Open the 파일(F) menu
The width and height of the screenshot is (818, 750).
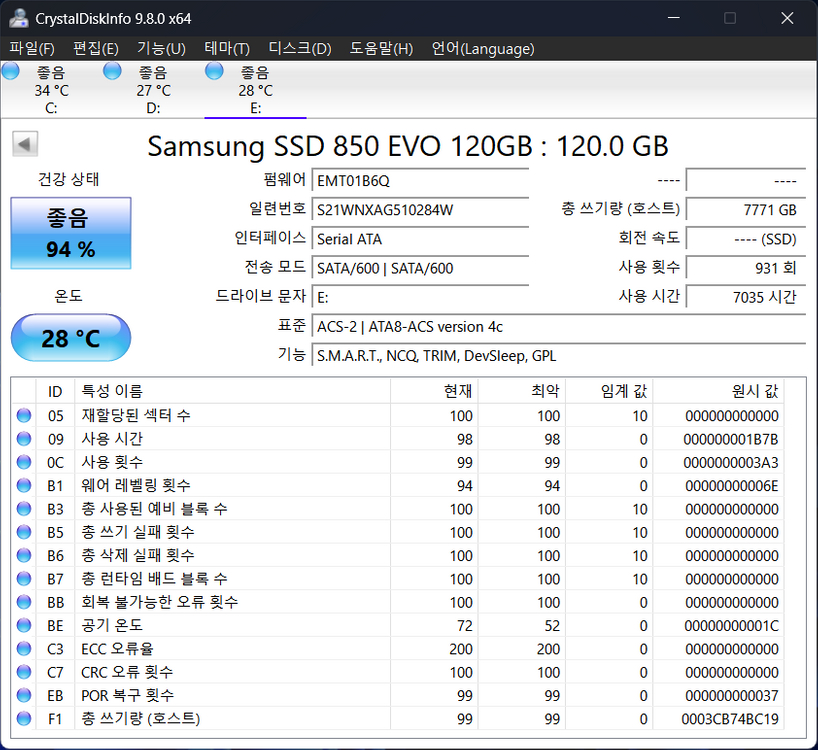32,49
